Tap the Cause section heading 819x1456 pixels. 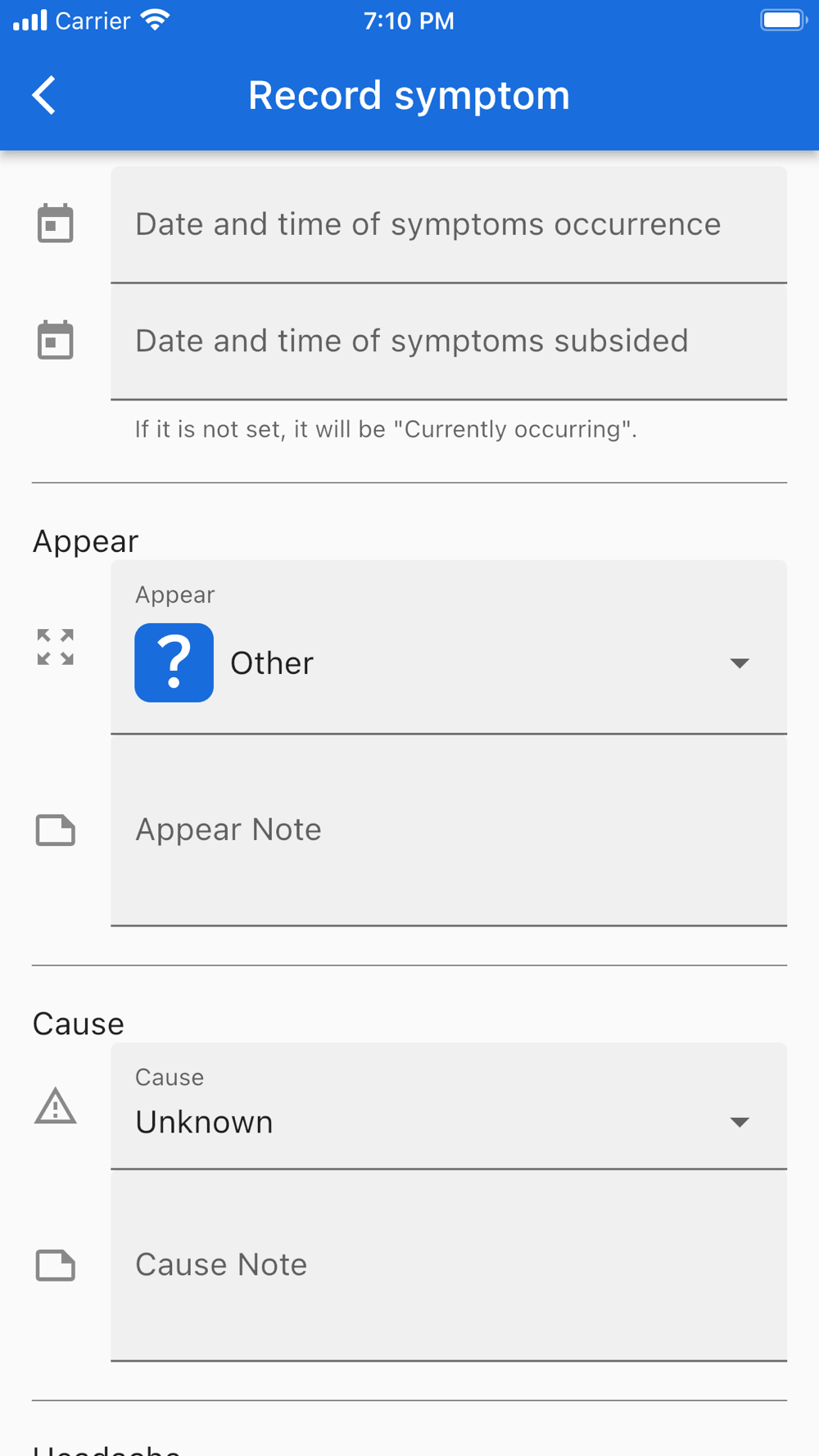point(79,1024)
